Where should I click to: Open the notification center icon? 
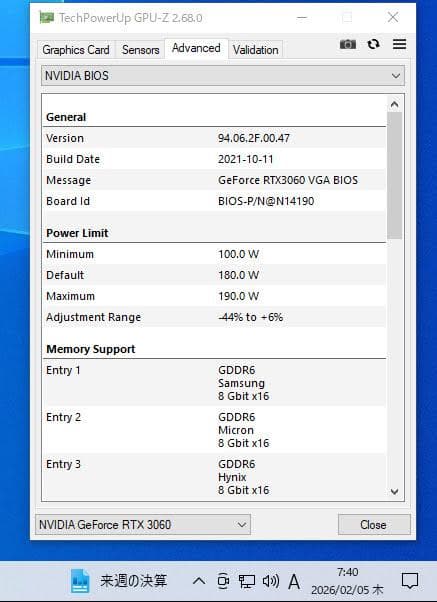[410, 581]
